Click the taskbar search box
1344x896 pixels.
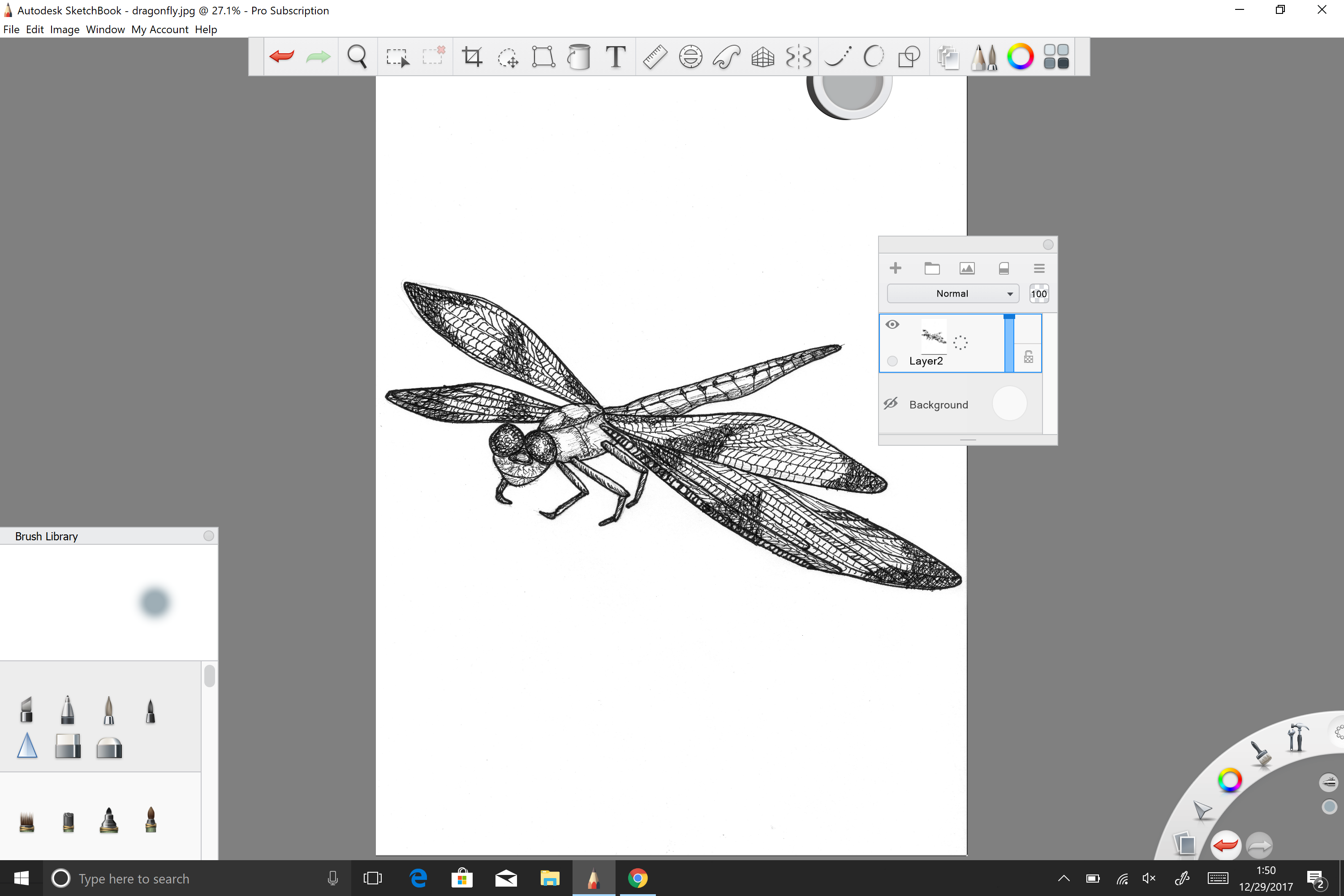point(196,878)
